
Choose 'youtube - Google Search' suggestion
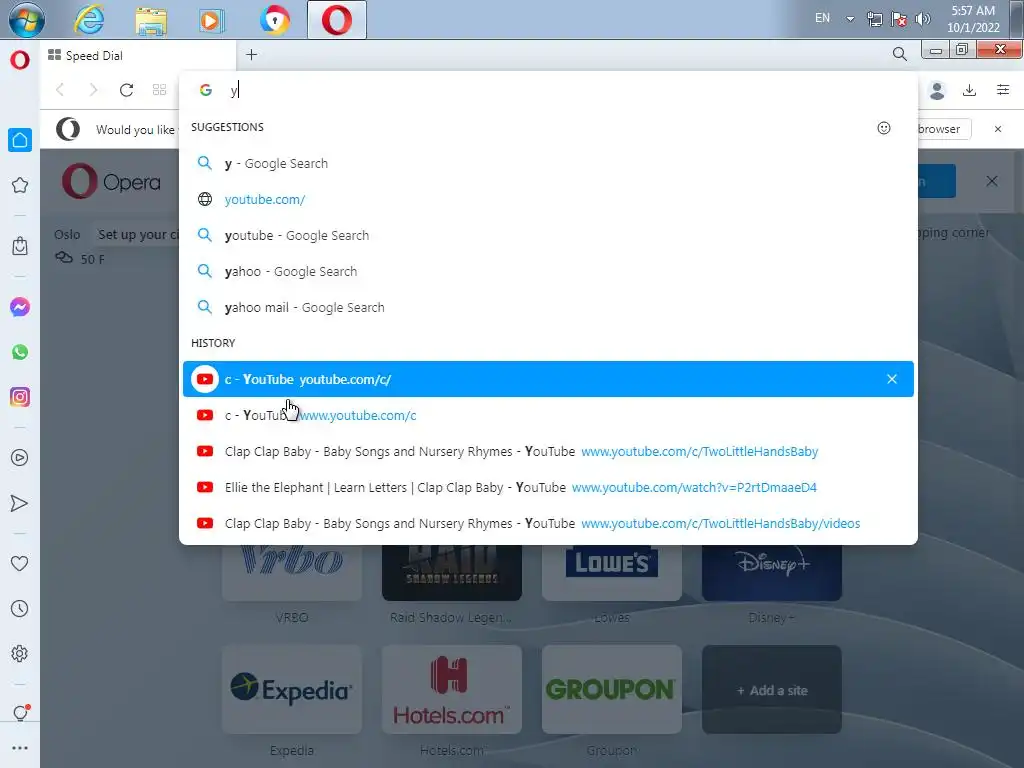[549, 235]
